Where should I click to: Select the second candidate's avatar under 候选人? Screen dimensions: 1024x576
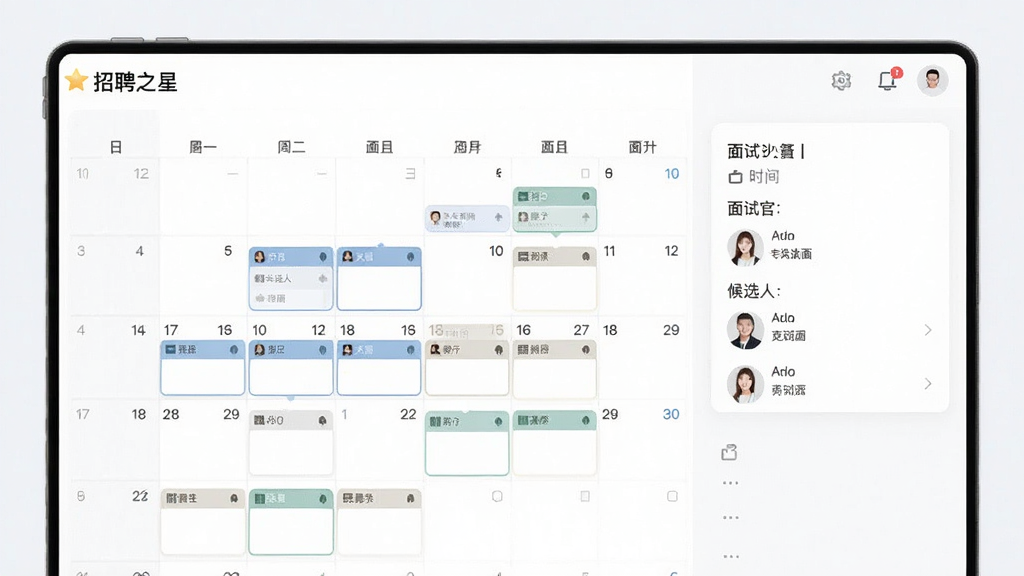745,384
